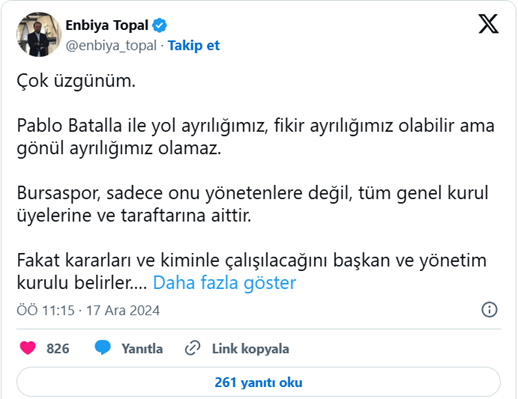
Task: Click the blue verified badge icon
Action: pyautogui.click(x=160, y=25)
